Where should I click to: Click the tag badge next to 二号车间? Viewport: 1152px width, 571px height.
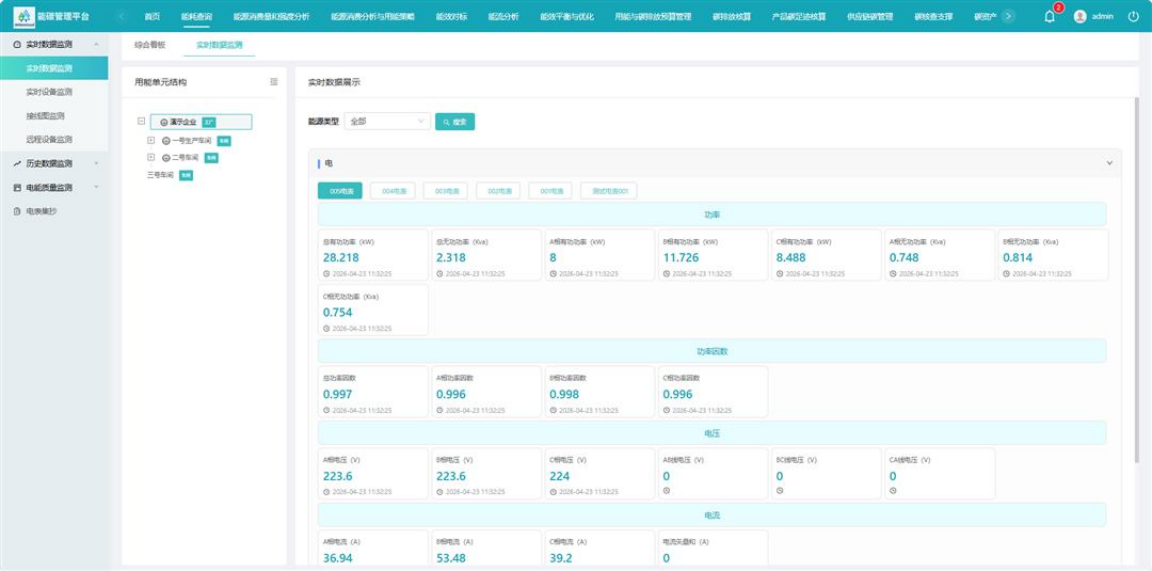pos(211,157)
